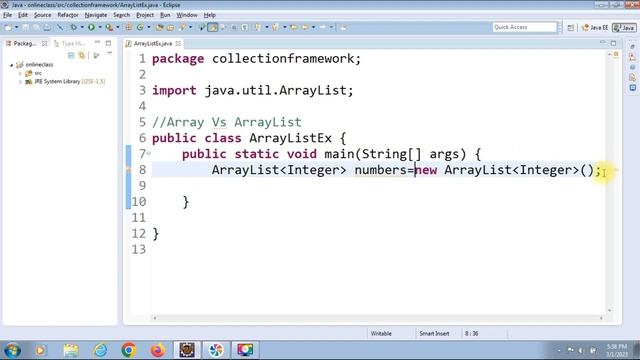Collapse the main method fold marker
The height and width of the screenshot is (360, 640).
tap(149, 153)
